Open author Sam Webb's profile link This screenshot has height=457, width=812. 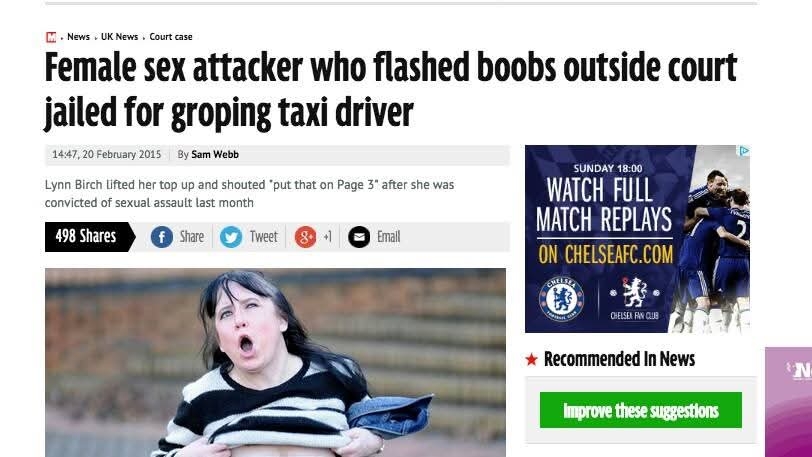pyautogui.click(x=215, y=154)
